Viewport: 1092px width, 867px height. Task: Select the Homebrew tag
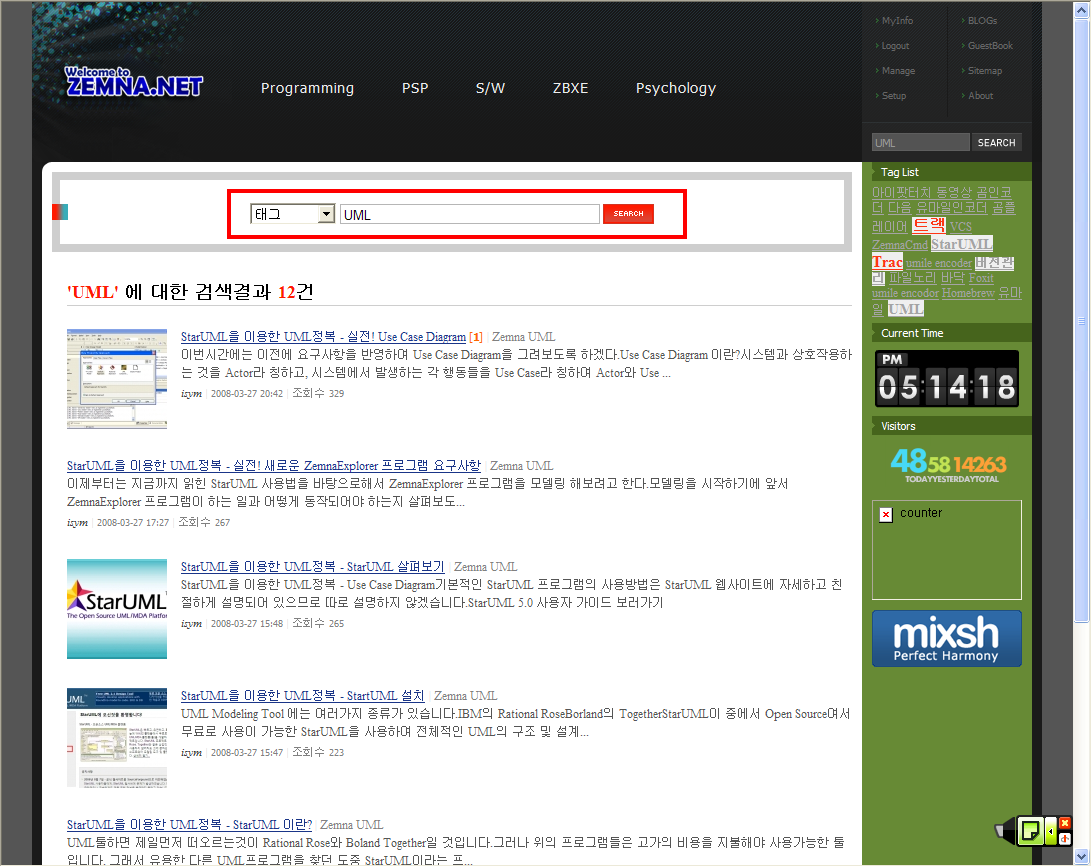(x=968, y=293)
